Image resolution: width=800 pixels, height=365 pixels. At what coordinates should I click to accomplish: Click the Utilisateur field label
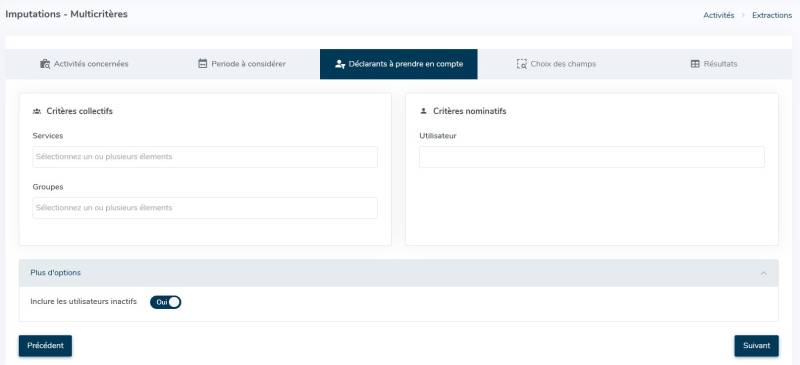click(x=438, y=136)
